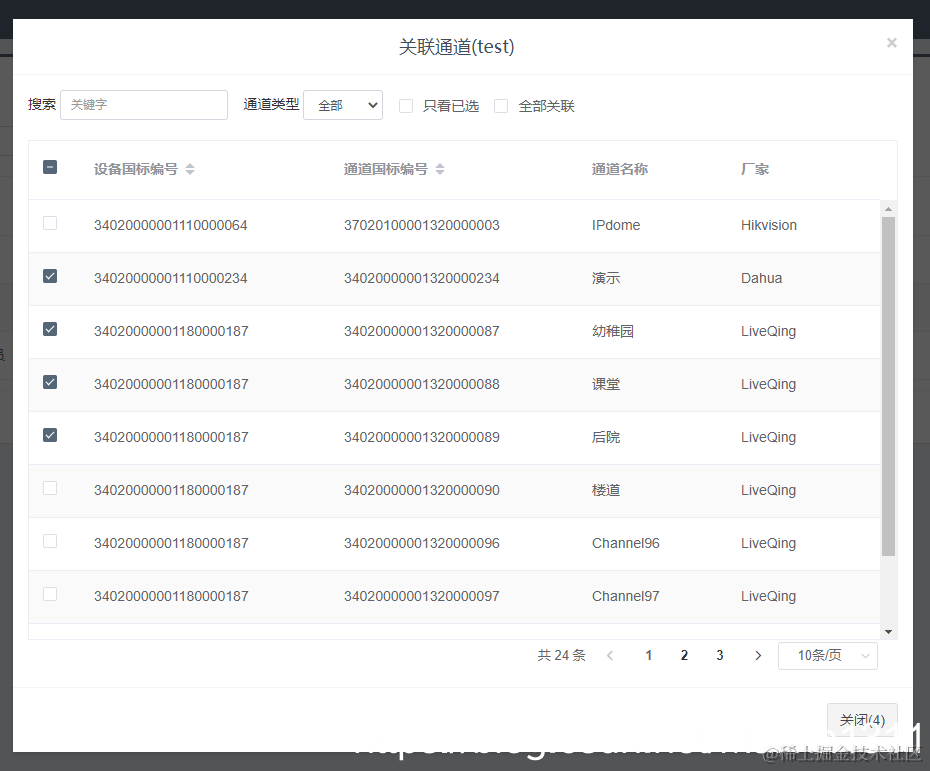Click channel ID 34020000001320000090
Image resolution: width=930 pixels, height=771 pixels.
pyautogui.click(x=422, y=490)
